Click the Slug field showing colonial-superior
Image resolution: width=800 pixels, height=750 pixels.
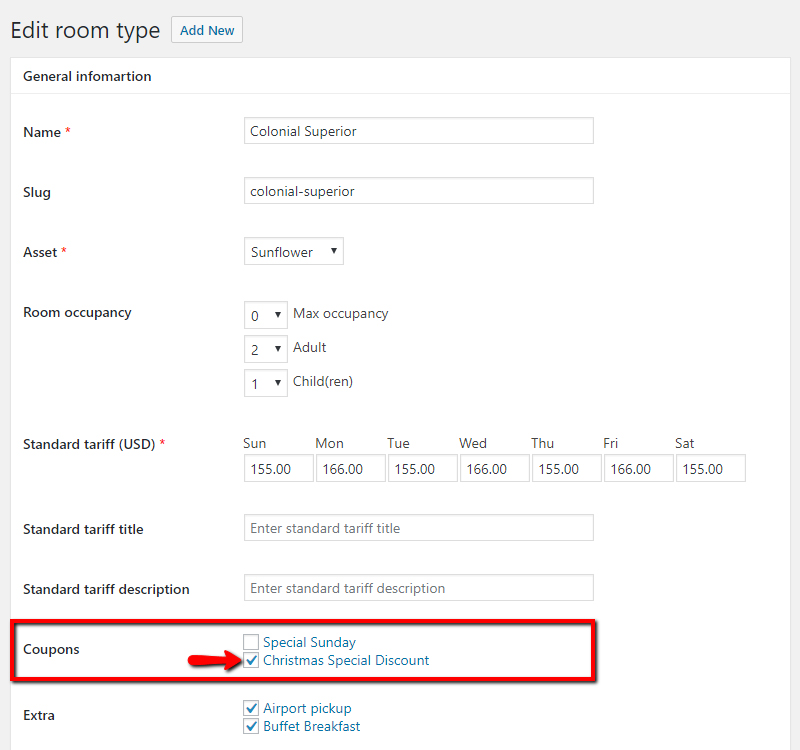[418, 190]
